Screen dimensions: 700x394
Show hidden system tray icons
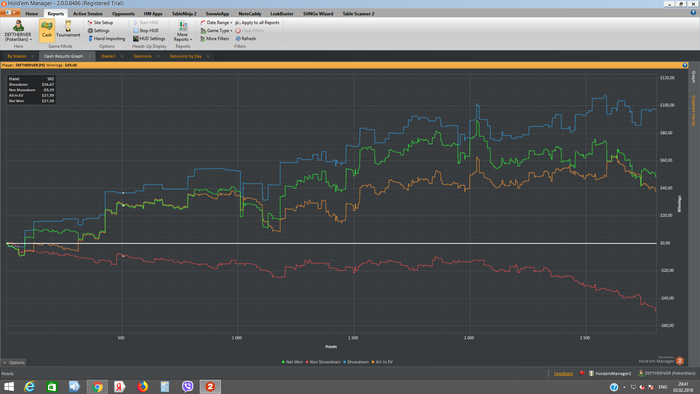[x=624, y=387]
